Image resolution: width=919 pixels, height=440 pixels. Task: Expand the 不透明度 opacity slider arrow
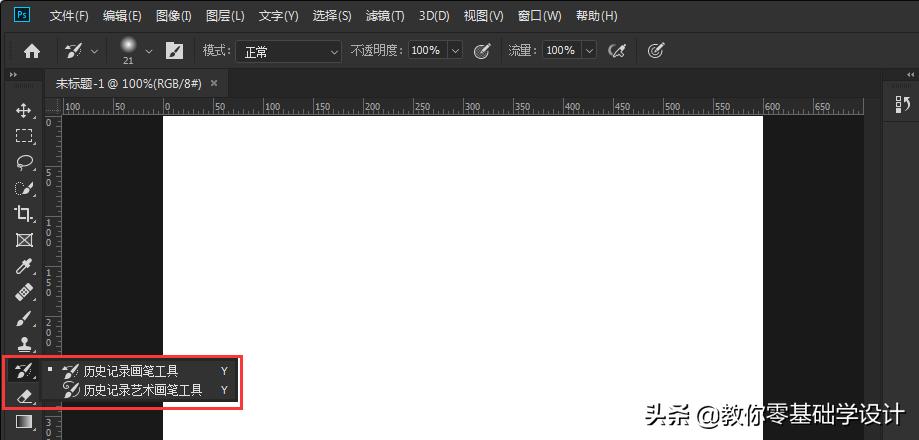[x=455, y=51]
